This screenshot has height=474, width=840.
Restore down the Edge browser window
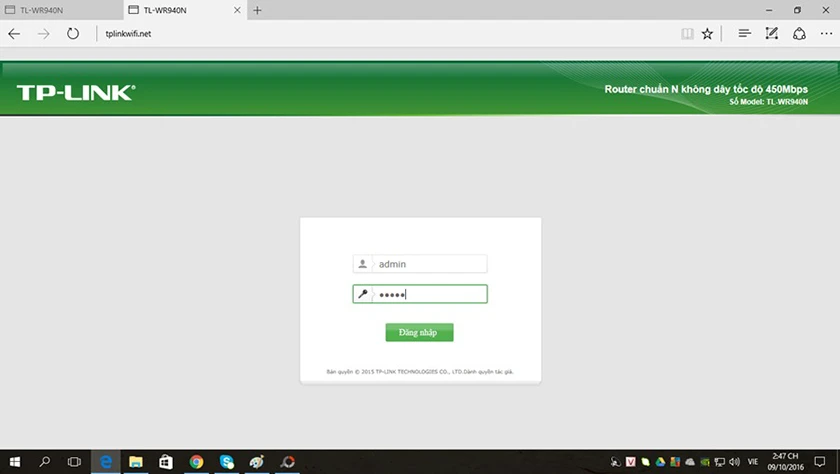(797, 10)
